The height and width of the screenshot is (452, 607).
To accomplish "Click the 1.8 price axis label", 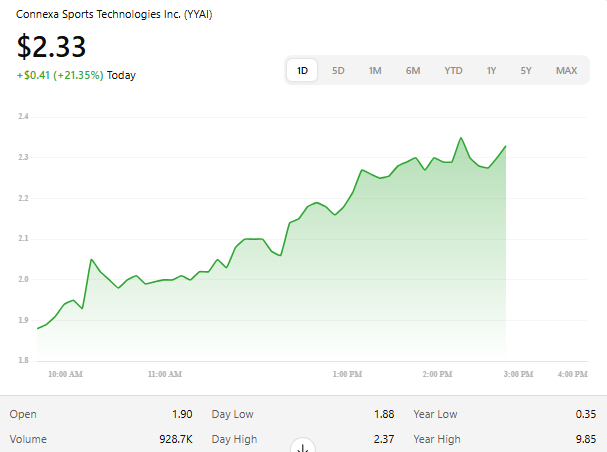I will [x=23, y=360].
